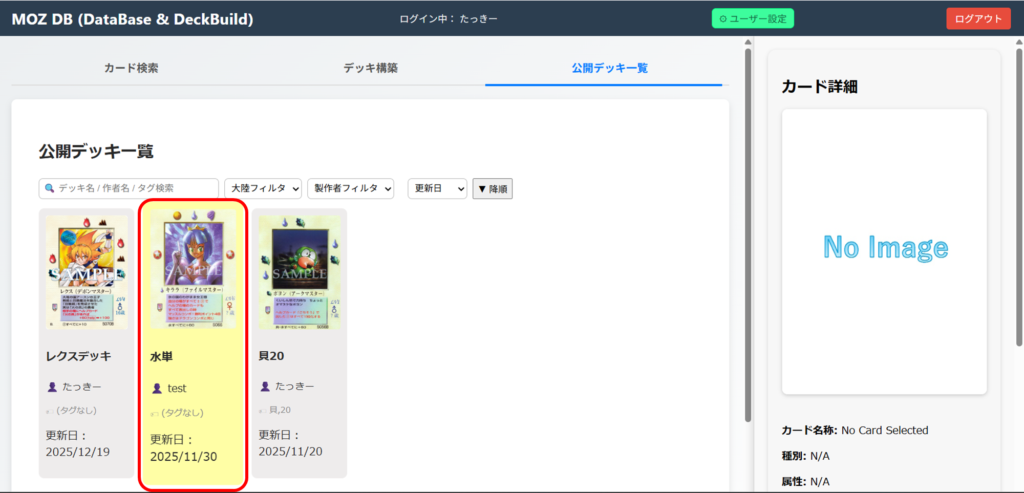Click the author icon on the レクスデッキ card
Viewport: 1024px width, 493px height.
(52, 386)
